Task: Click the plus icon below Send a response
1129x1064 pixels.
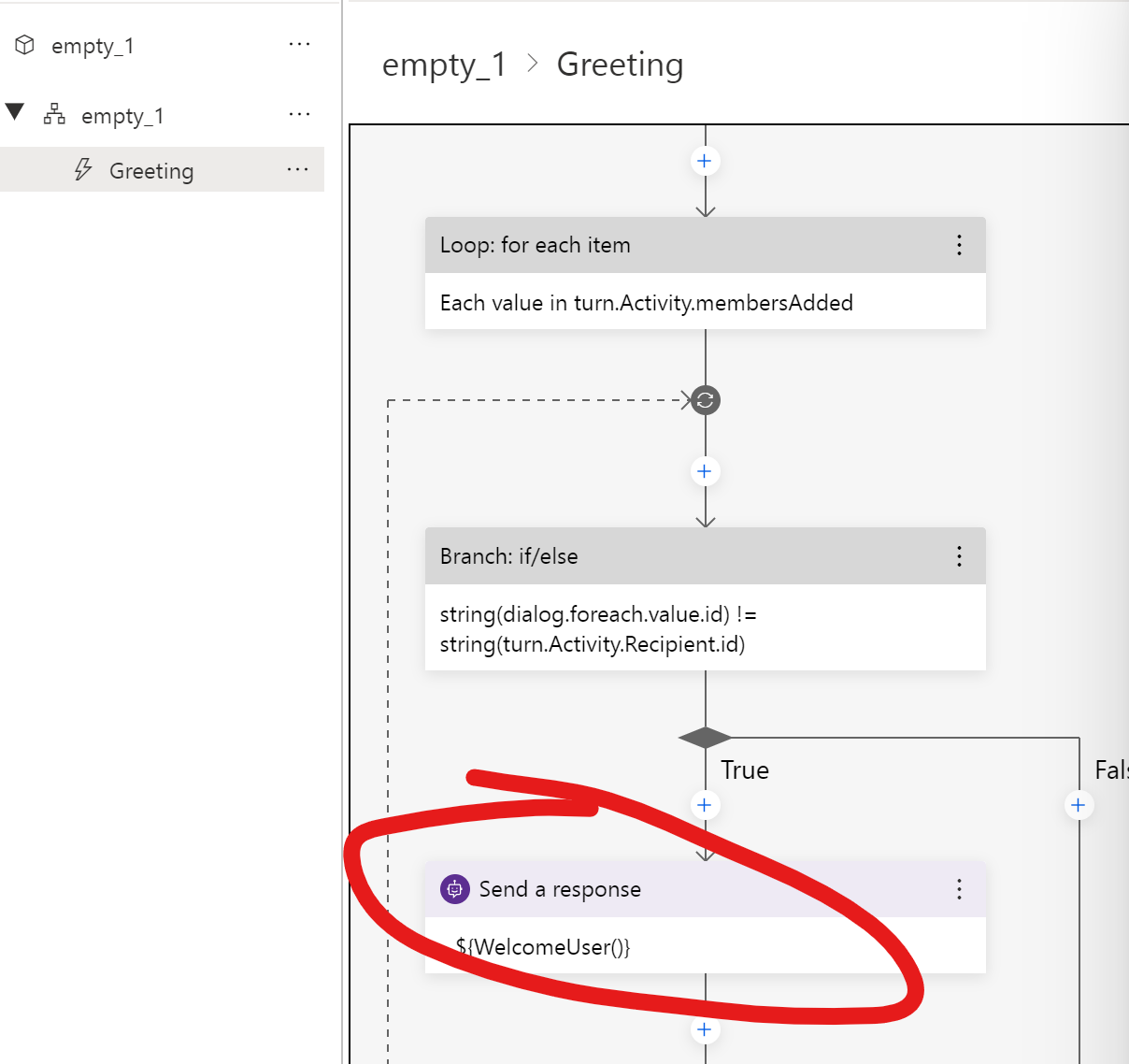Action: point(705,1029)
